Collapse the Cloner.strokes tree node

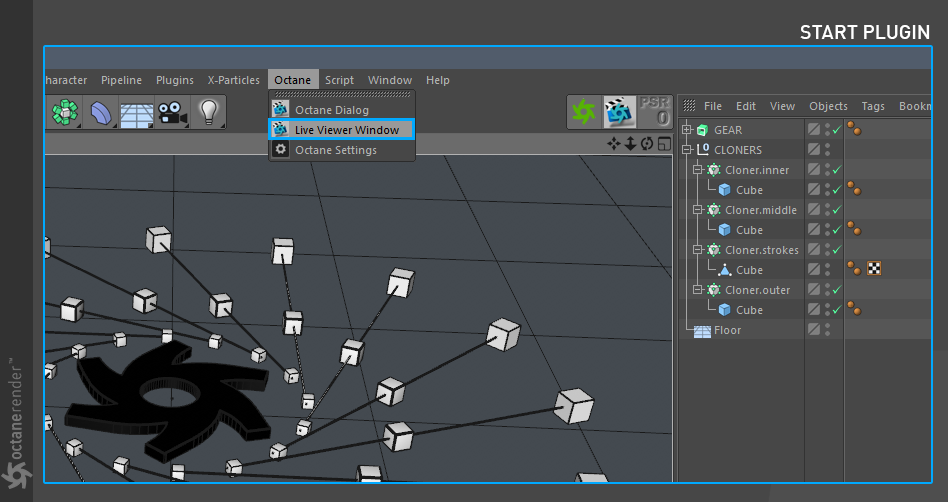(698, 249)
